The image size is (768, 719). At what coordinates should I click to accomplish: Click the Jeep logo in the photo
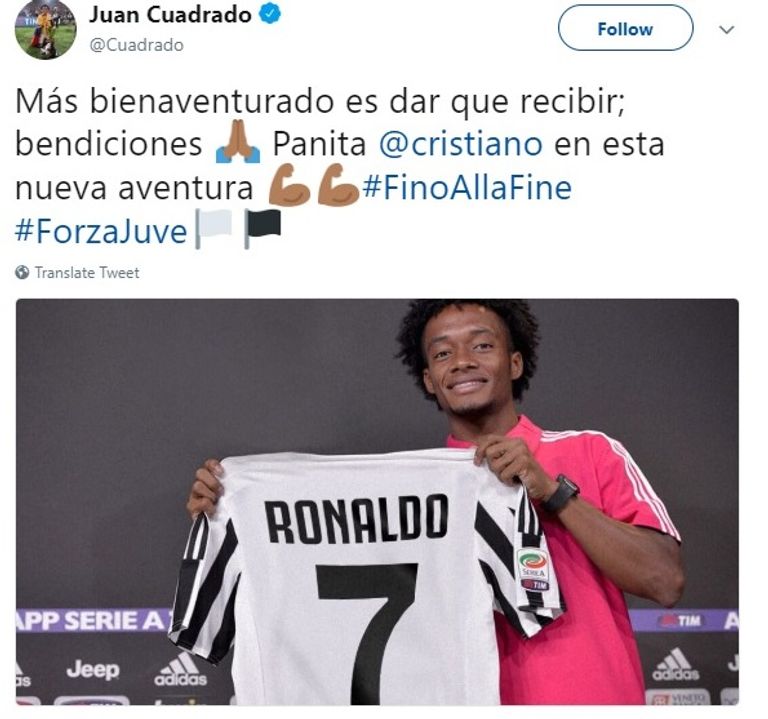click(x=93, y=670)
